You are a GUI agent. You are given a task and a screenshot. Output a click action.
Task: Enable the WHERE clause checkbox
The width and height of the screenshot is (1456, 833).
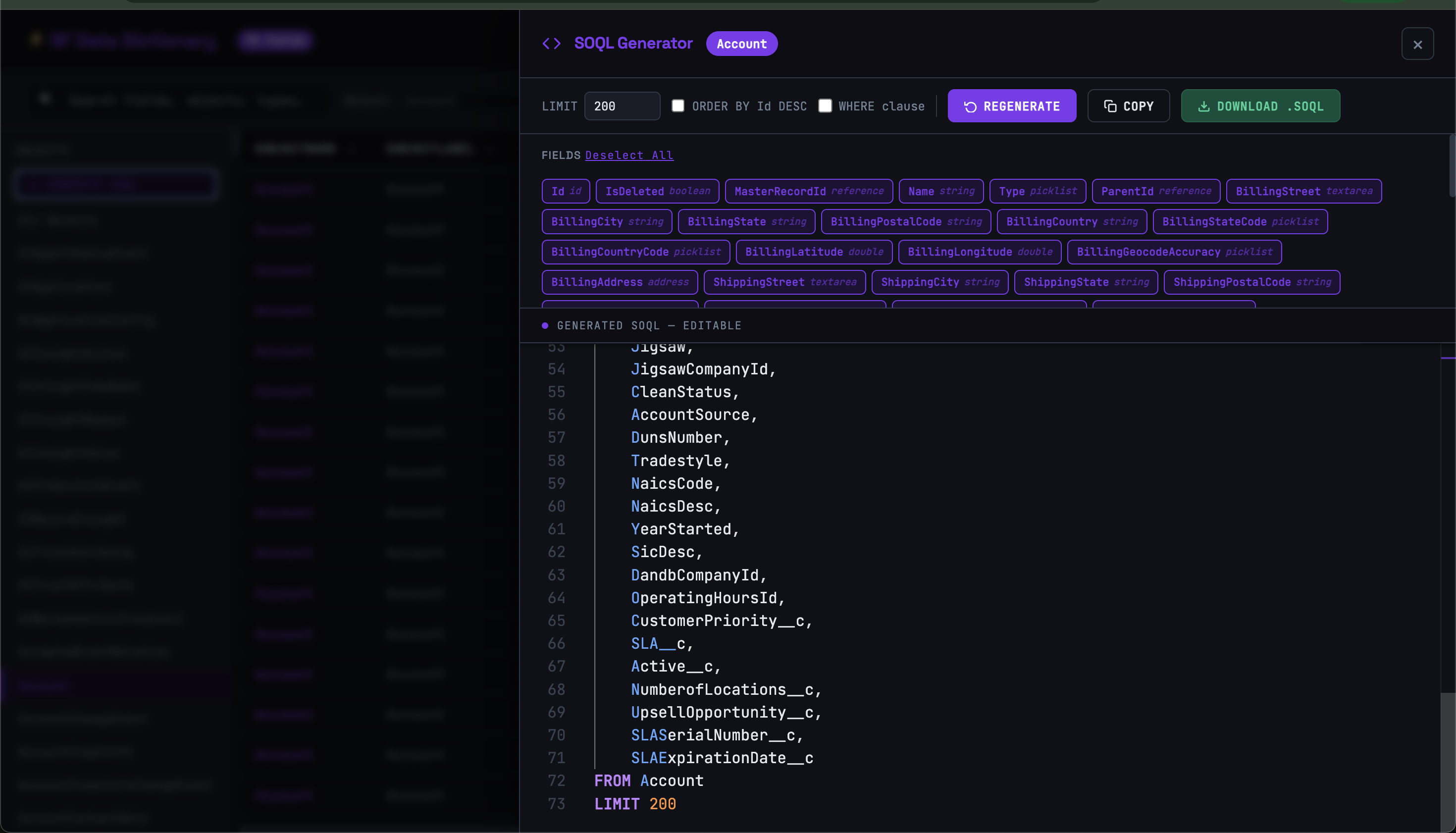pos(825,106)
